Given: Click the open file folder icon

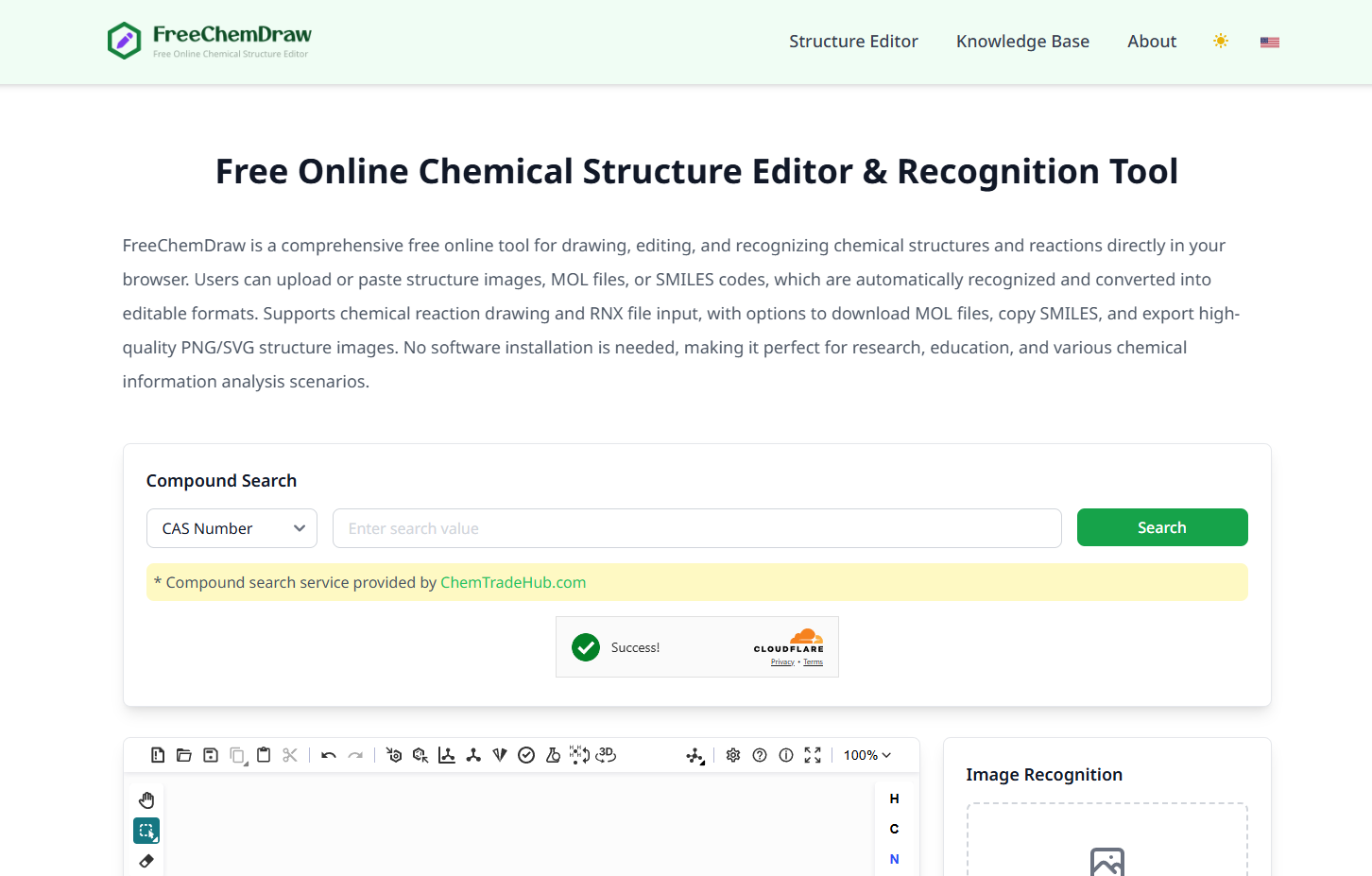Looking at the screenshot, I should point(184,755).
